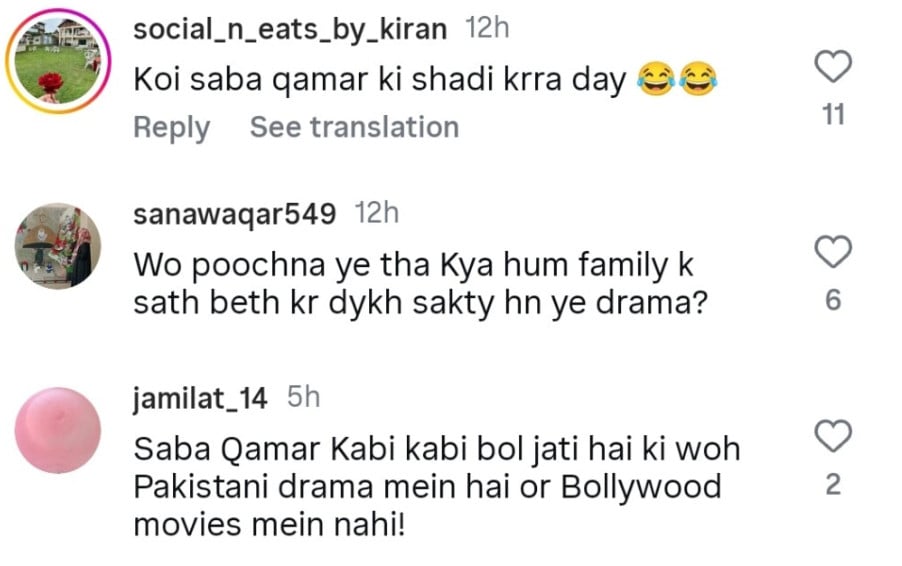Screen dimensions: 902x566
Task: Tap the heart on sanawaqar549's comment
Action: pos(834,253)
